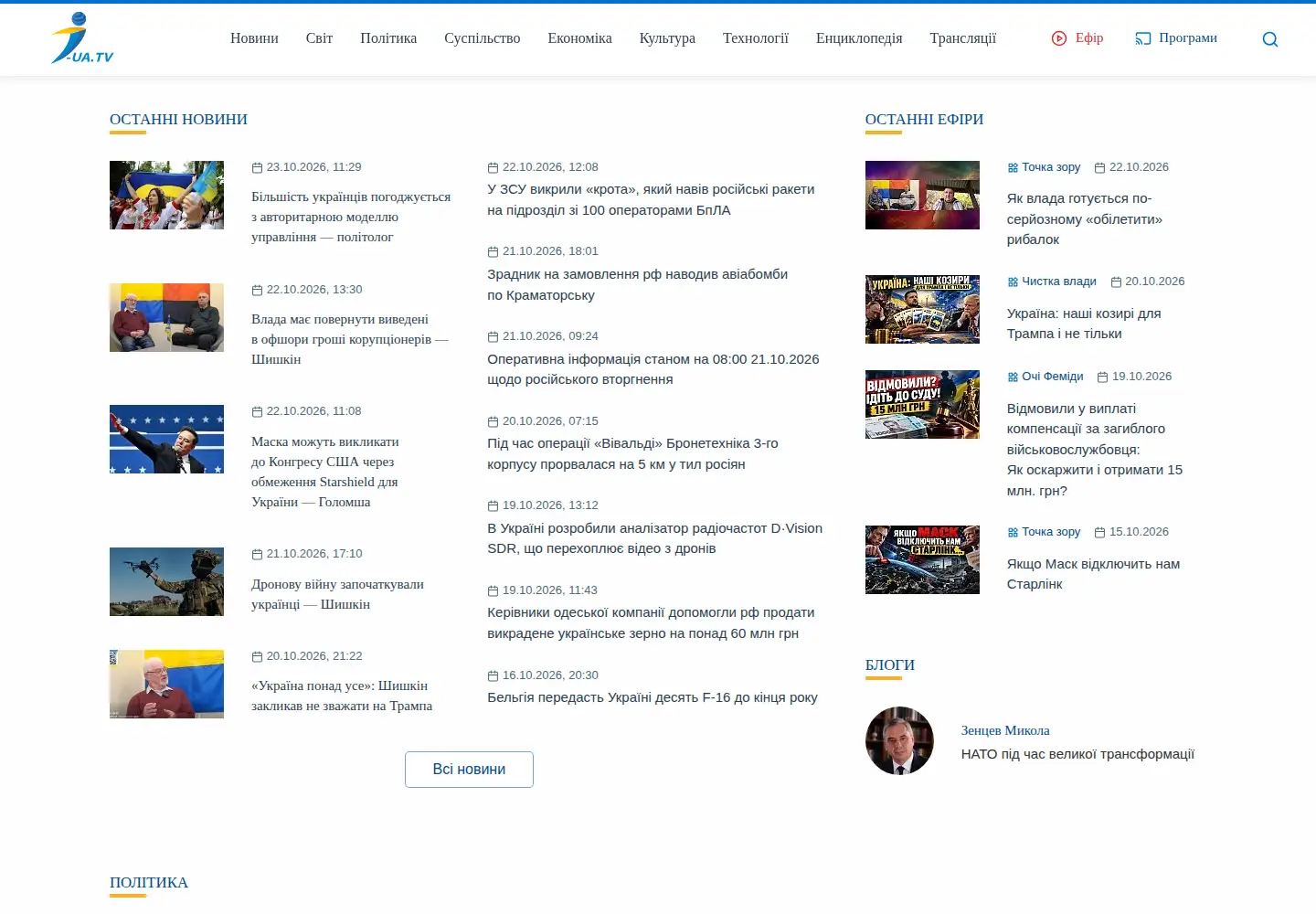
Task: Click the Програми cast icon
Action: (1143, 38)
